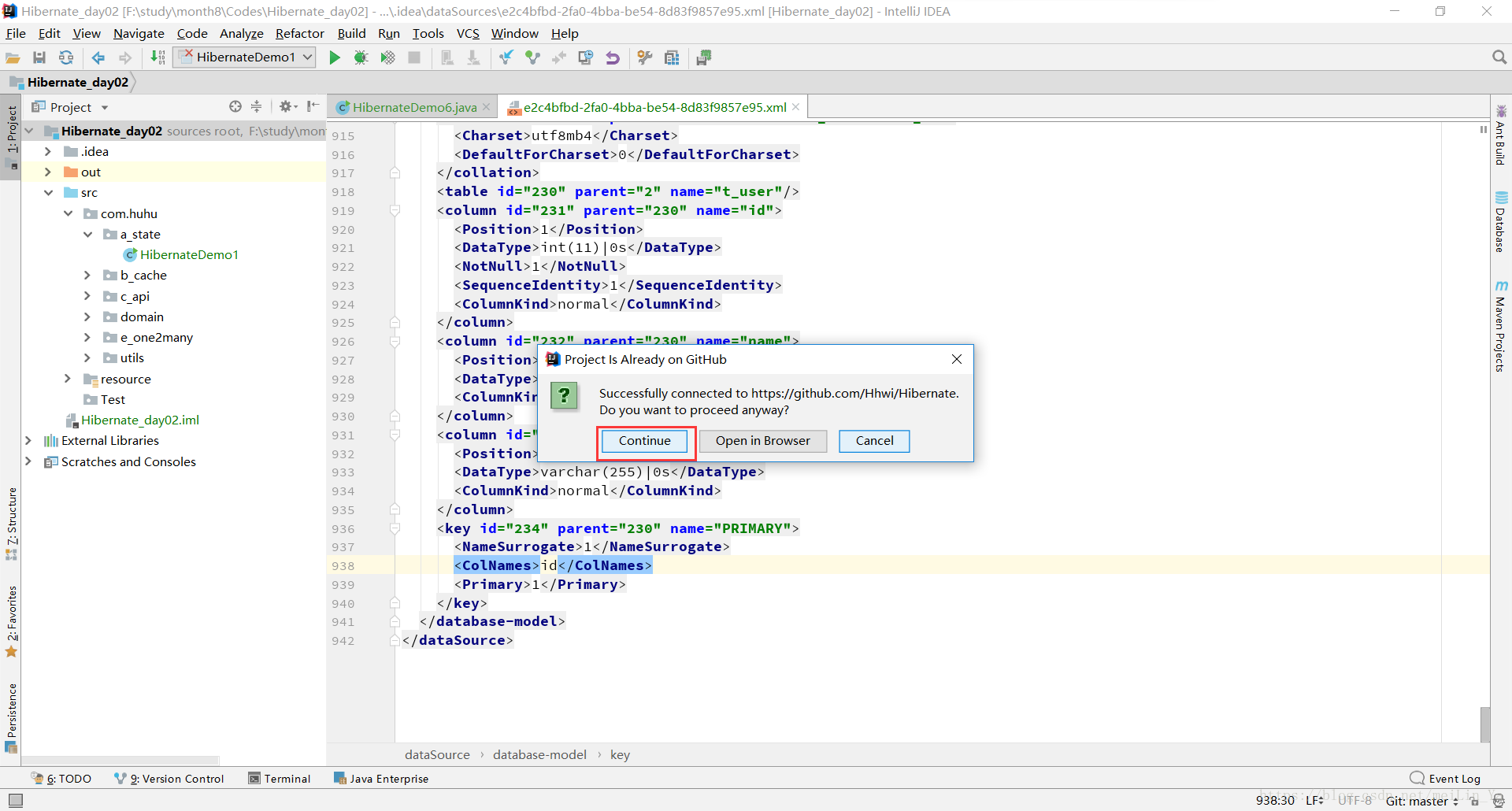Image resolution: width=1512 pixels, height=811 pixels.
Task: Expand the domain package
Action: click(x=87, y=317)
